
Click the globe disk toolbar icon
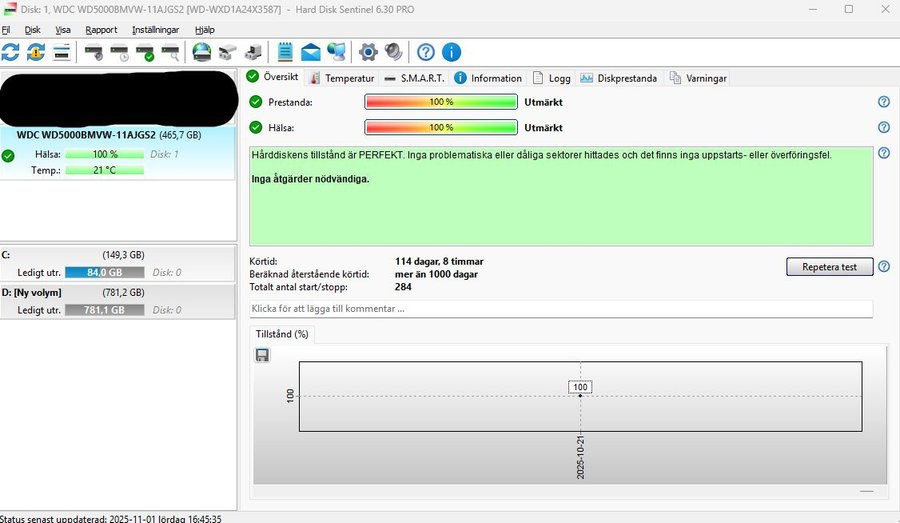pos(201,52)
